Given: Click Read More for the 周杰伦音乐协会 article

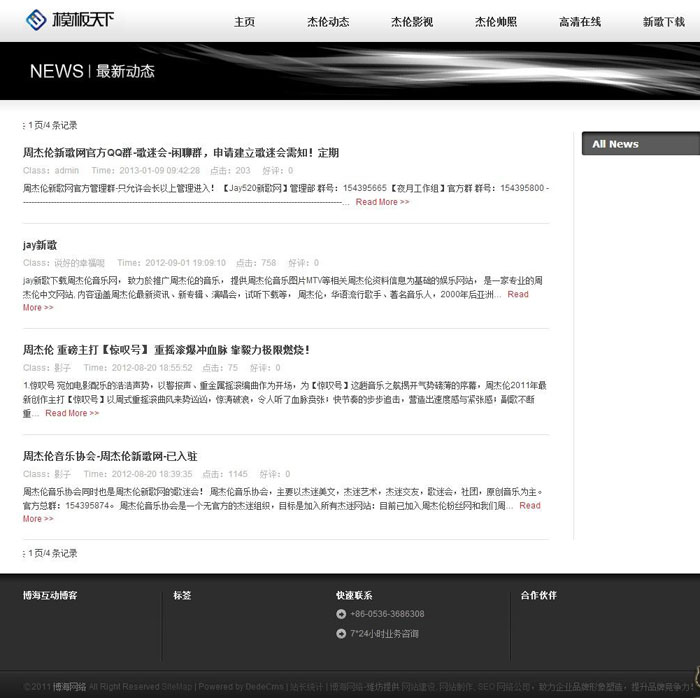Looking at the screenshot, I should 530,506.
